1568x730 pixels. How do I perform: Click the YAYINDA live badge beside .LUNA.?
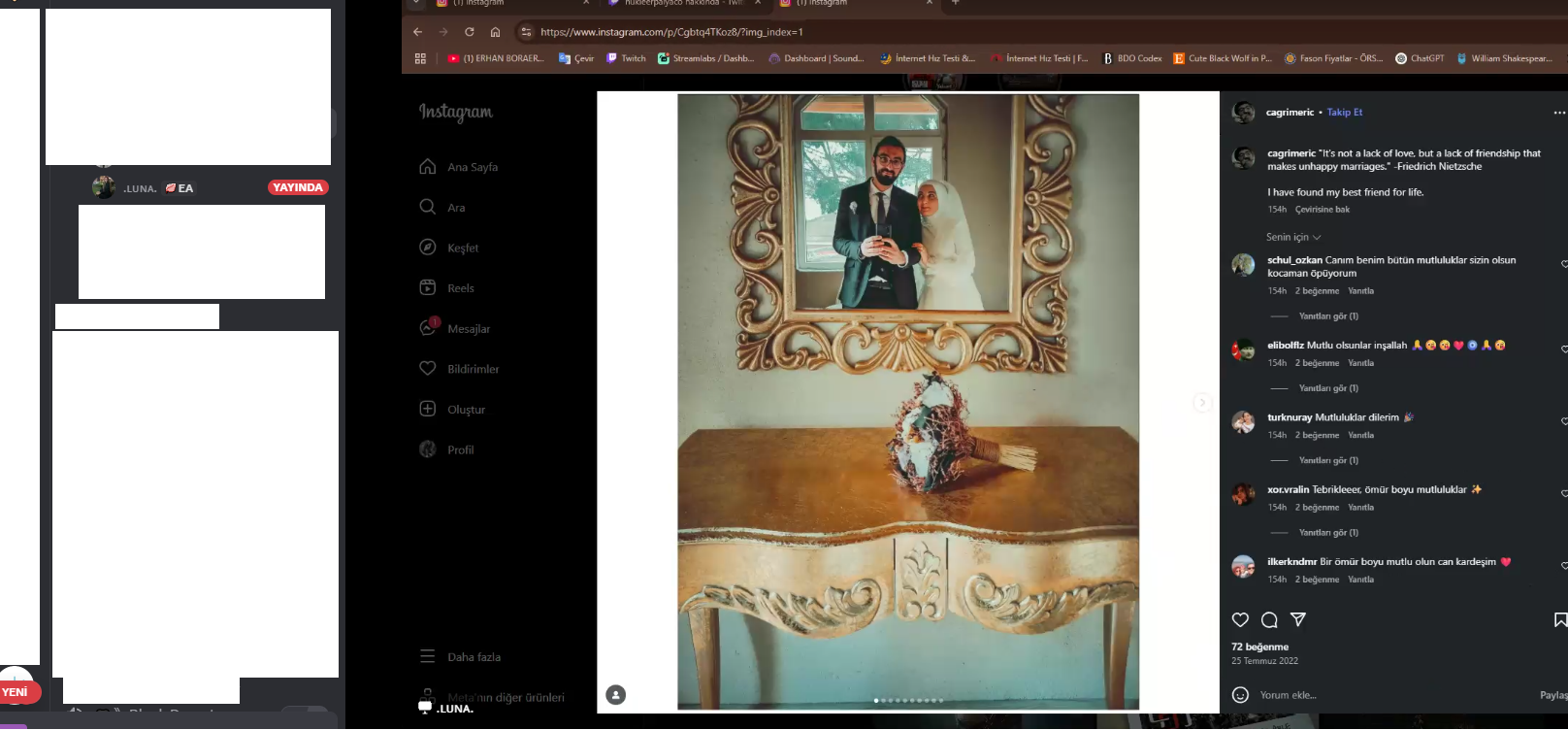click(298, 187)
